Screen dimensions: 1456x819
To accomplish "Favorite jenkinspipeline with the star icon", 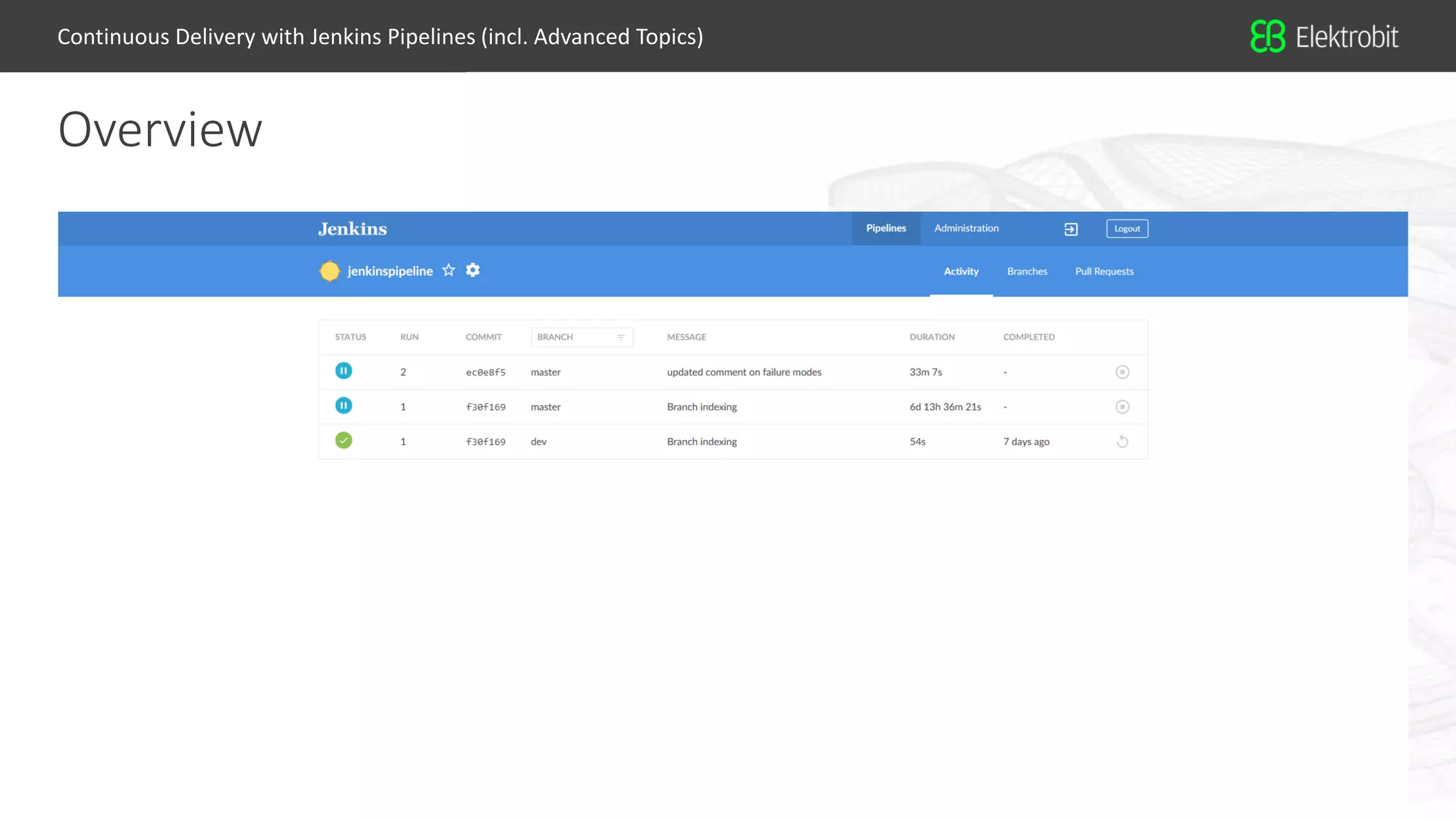I will [449, 270].
